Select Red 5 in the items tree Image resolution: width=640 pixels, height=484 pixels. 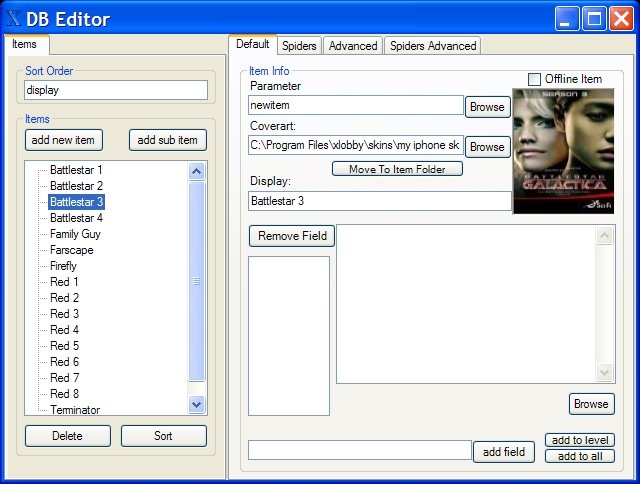[x=64, y=346]
